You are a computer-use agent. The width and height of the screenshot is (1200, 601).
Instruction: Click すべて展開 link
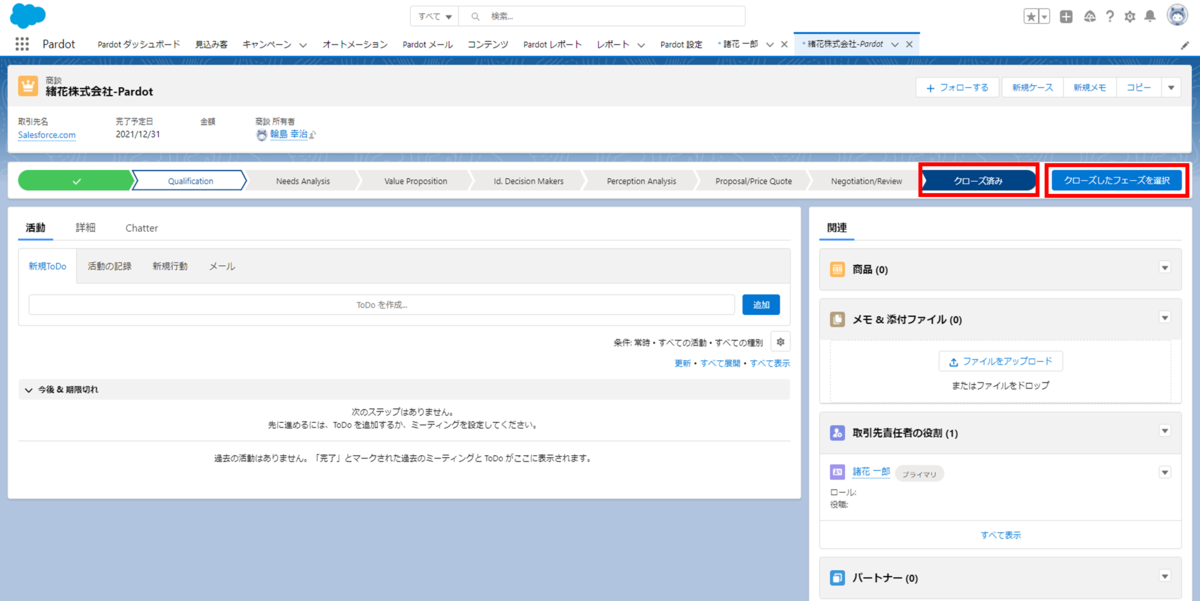[721, 363]
